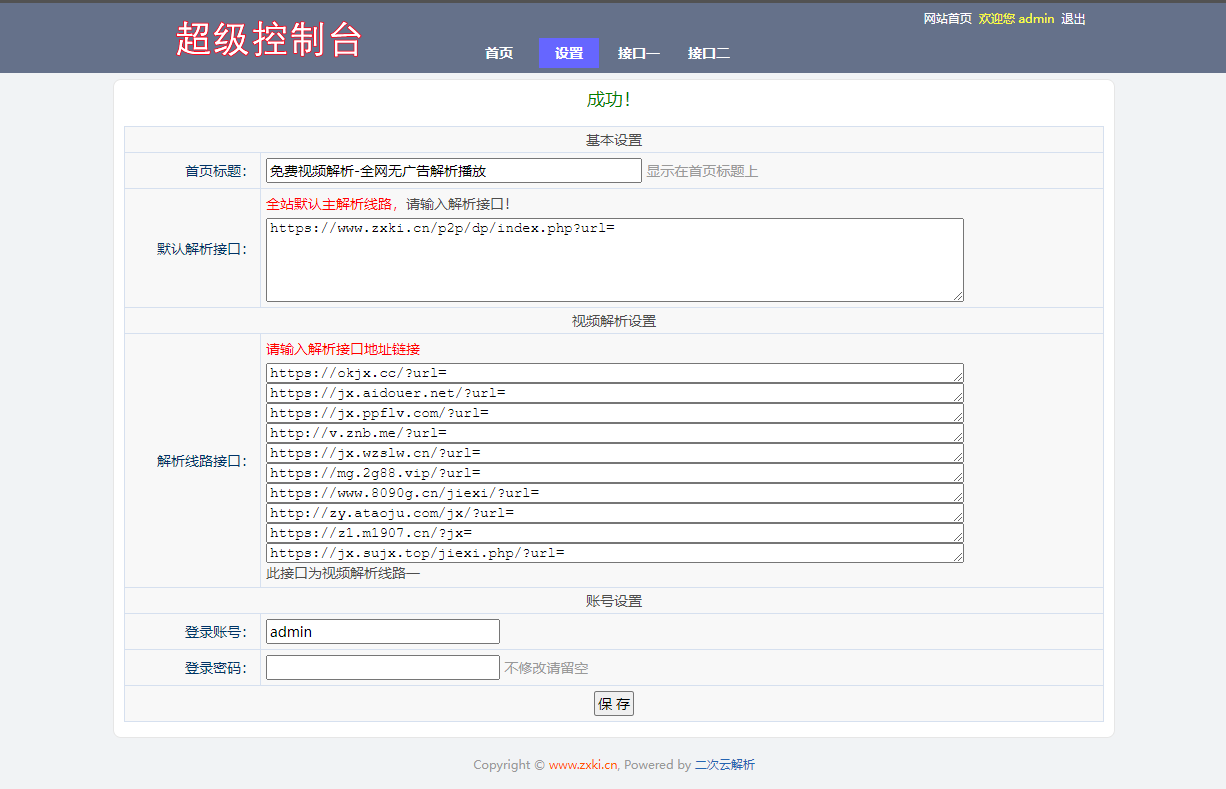Focus the empty 登录密码 password field

coord(380,666)
